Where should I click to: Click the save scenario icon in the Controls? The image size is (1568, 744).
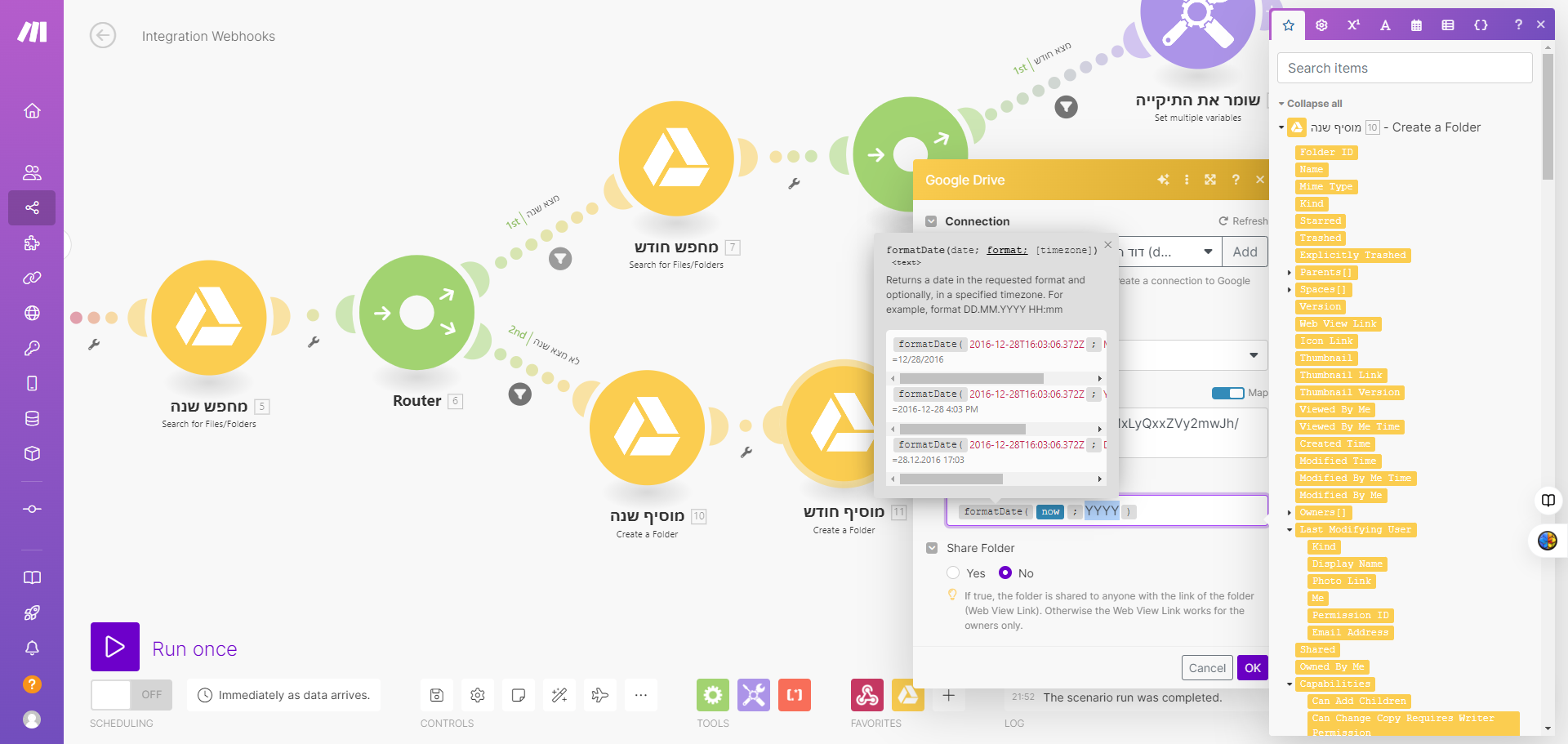point(437,695)
